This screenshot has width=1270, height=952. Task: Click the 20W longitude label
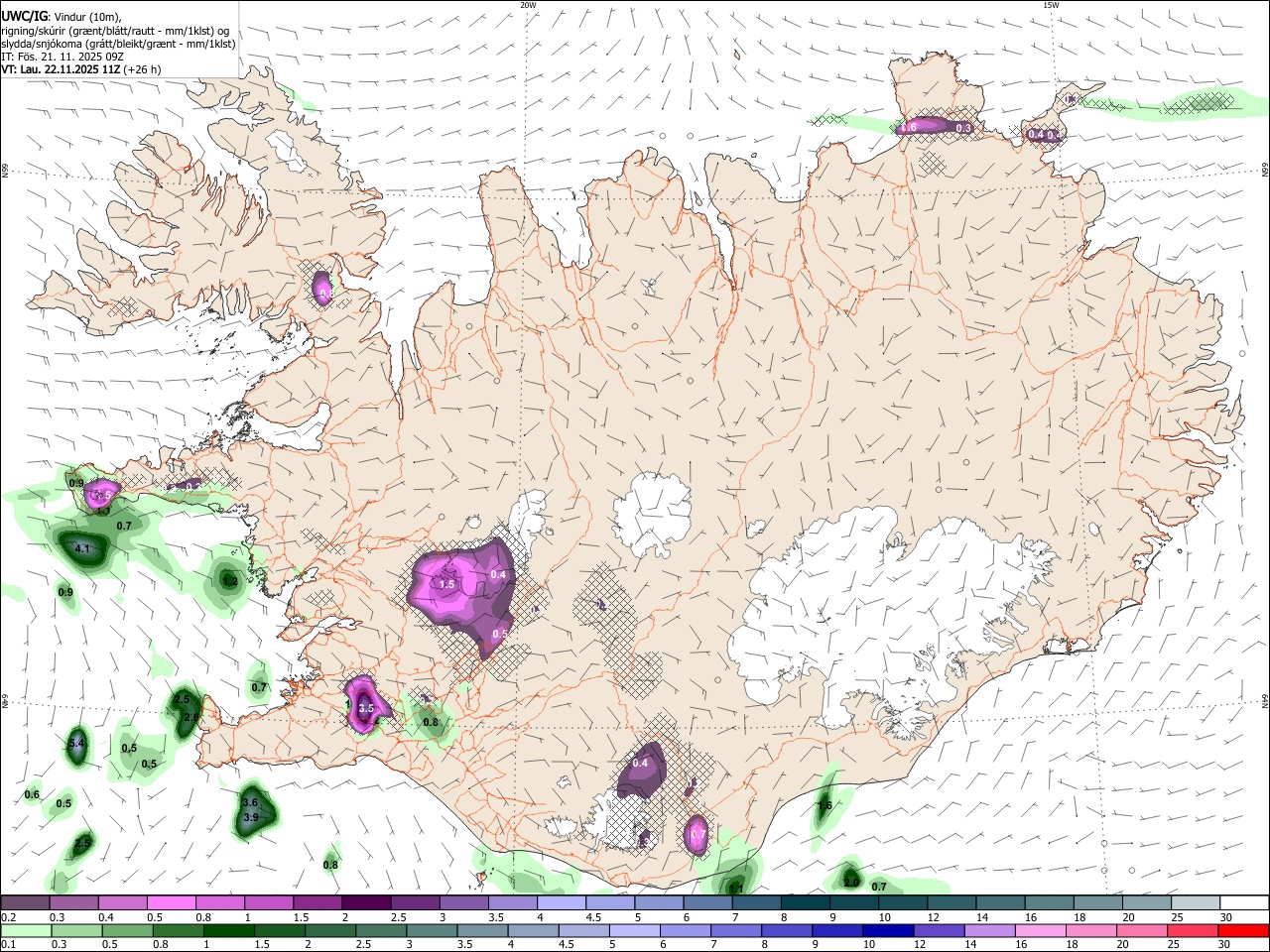[x=528, y=5]
